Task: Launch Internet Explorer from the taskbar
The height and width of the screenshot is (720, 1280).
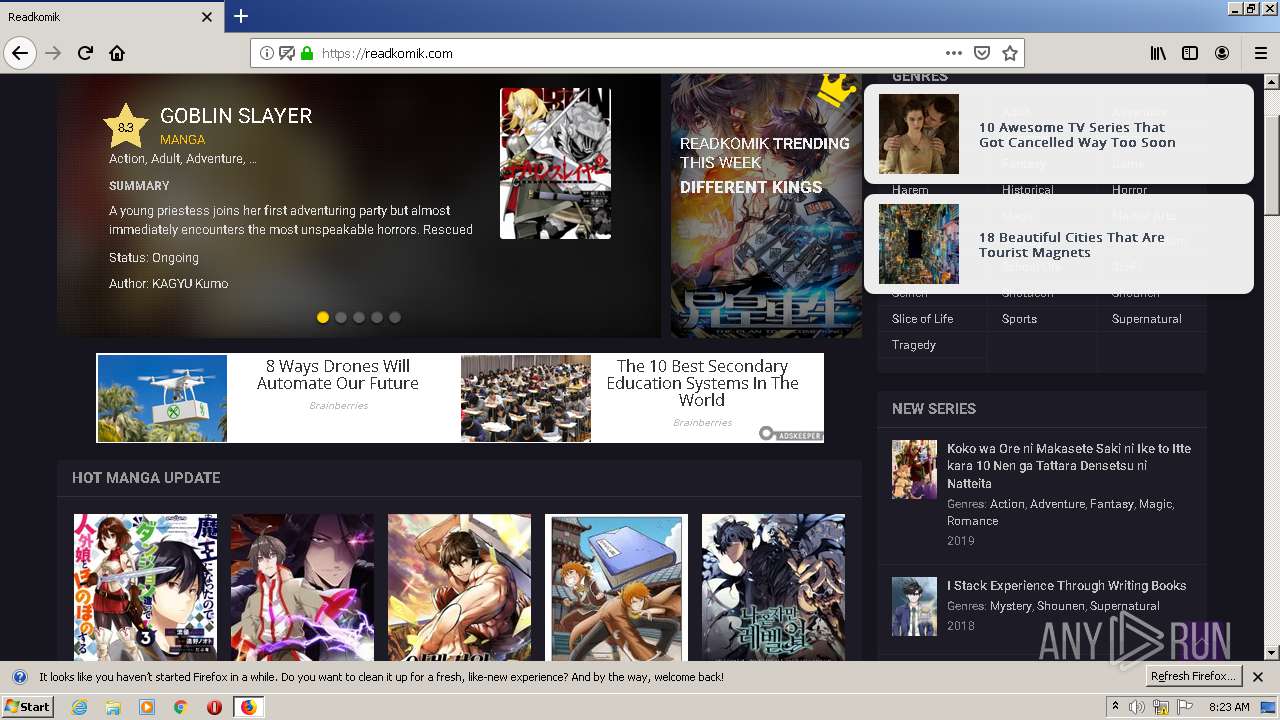Action: coord(79,707)
